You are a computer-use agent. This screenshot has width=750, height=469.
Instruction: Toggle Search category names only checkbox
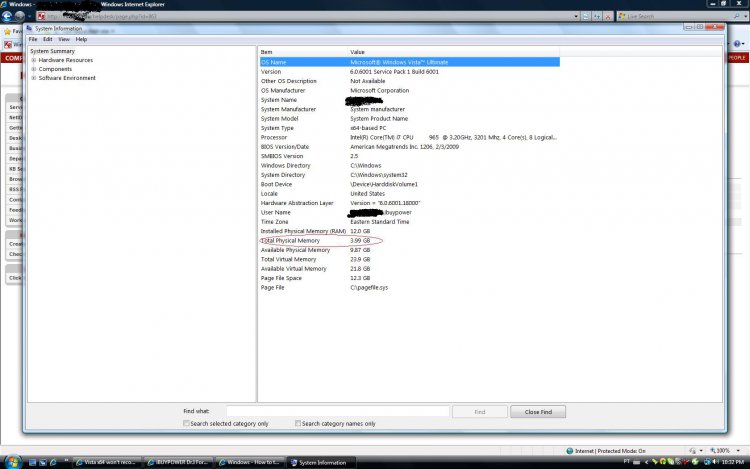pyautogui.click(x=298, y=423)
